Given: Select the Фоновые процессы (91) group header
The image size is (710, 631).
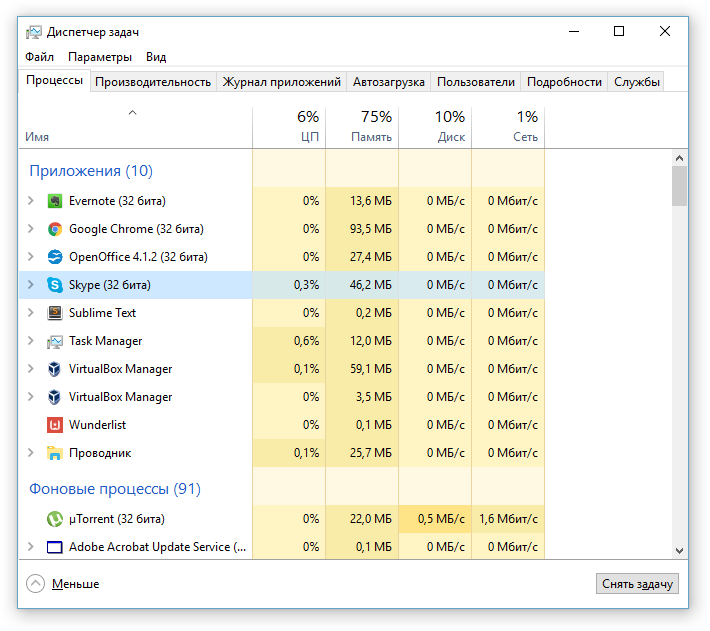Looking at the screenshot, I should (115, 489).
